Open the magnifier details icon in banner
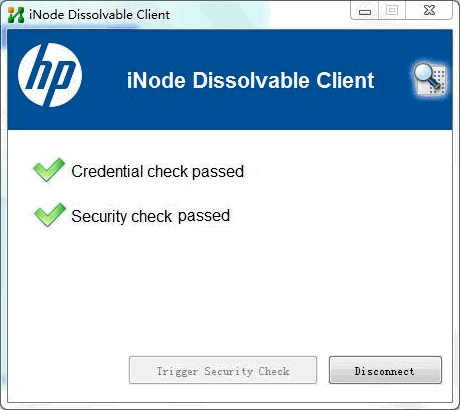This screenshot has width=460, height=410. pos(430,80)
